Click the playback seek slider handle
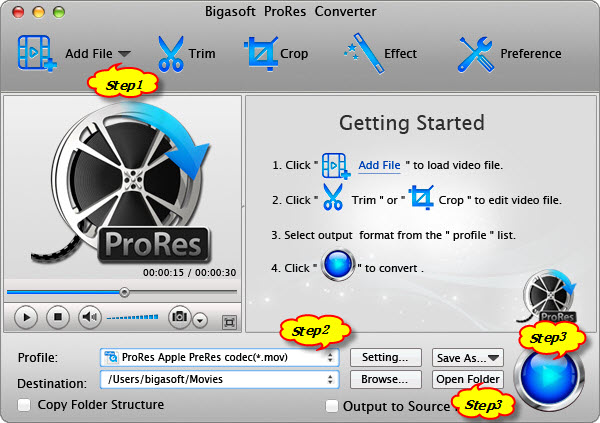Image resolution: width=600 pixels, height=423 pixels. [x=124, y=292]
